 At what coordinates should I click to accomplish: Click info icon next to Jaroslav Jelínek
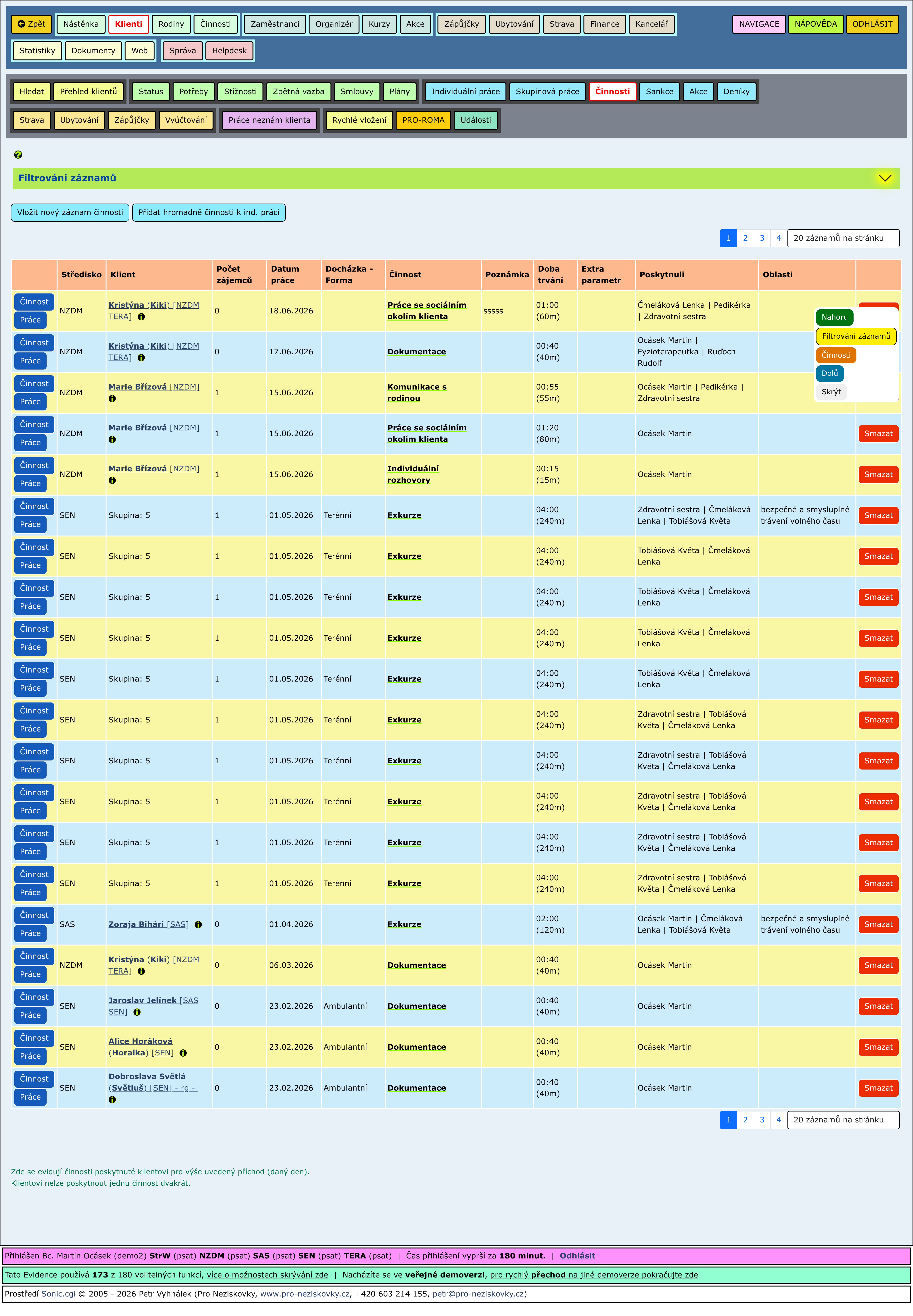click(137, 1012)
